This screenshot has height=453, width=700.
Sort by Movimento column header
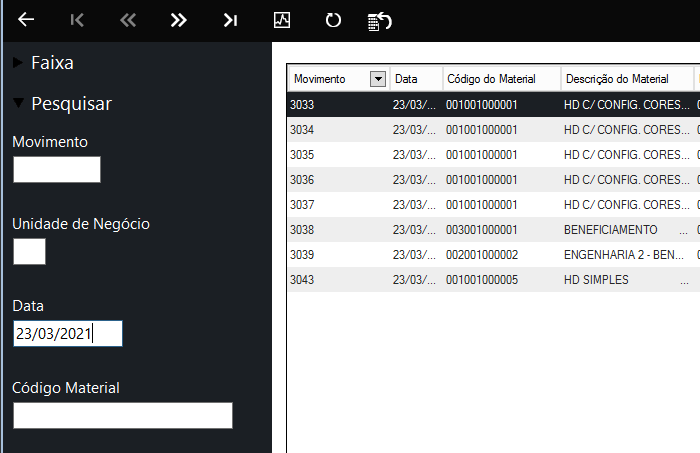[x=320, y=79]
